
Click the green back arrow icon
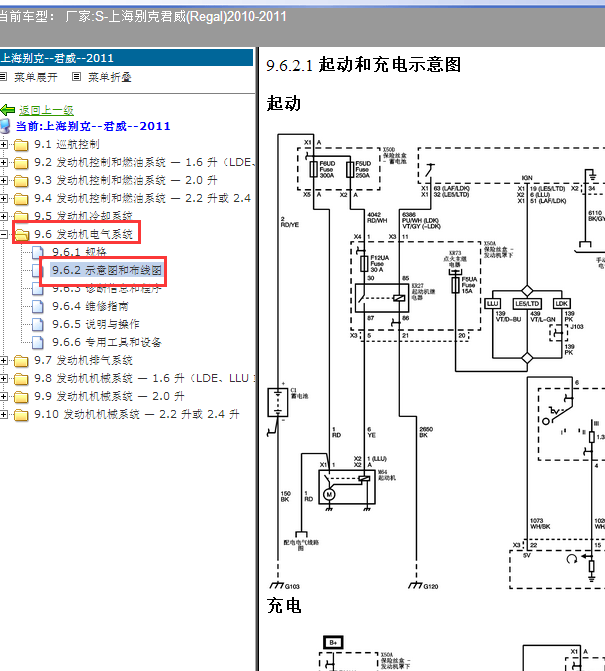pyautogui.click(x=8, y=110)
